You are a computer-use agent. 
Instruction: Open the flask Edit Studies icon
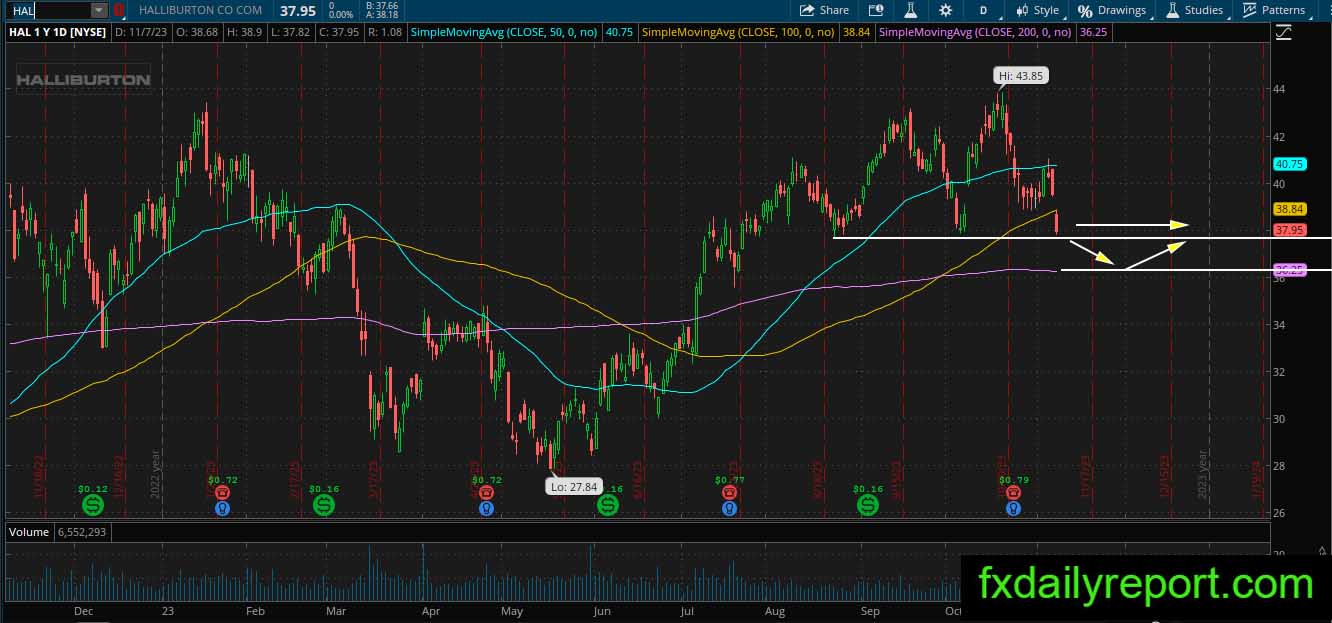coord(910,10)
